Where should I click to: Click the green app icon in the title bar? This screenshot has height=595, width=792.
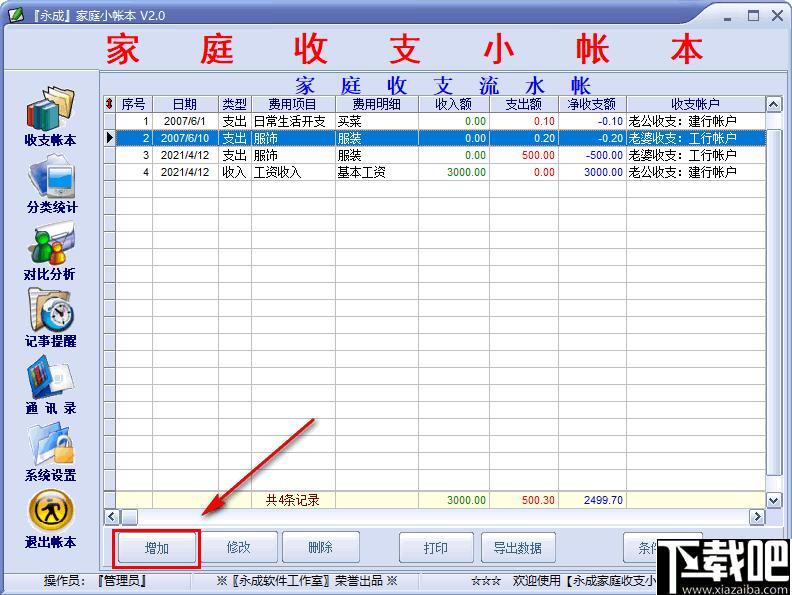[x=16, y=15]
